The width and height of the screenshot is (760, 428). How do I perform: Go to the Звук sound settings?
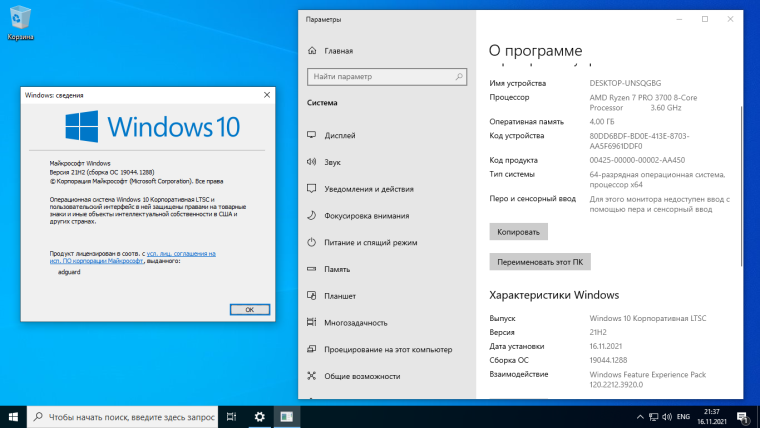point(333,162)
